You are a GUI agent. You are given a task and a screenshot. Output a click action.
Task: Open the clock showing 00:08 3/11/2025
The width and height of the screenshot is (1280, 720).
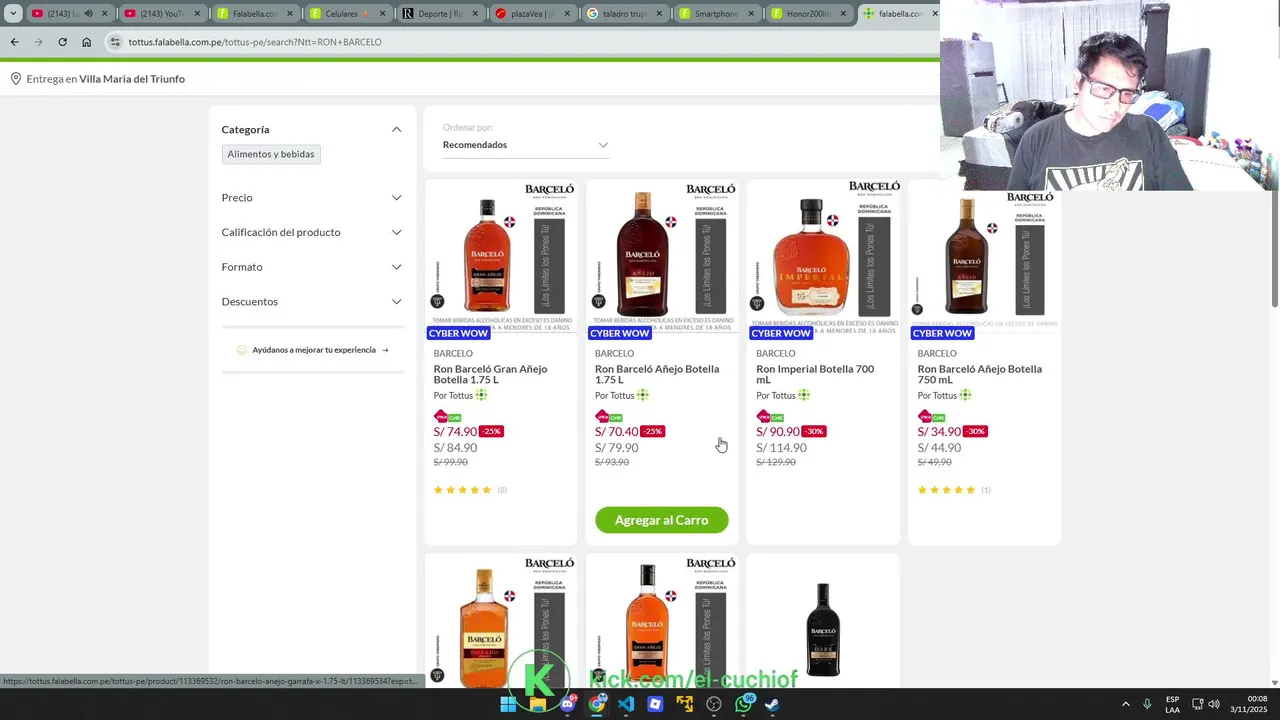tap(1250, 704)
